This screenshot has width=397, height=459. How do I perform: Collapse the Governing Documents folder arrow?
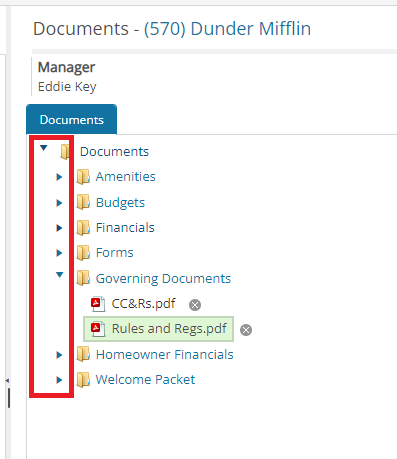tap(60, 275)
